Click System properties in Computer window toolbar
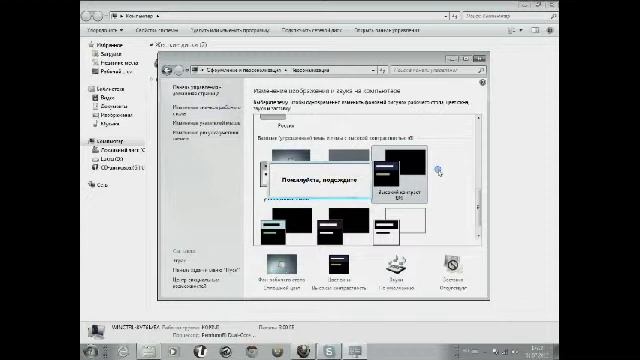Screen dimensions: 640x360 click(157, 30)
